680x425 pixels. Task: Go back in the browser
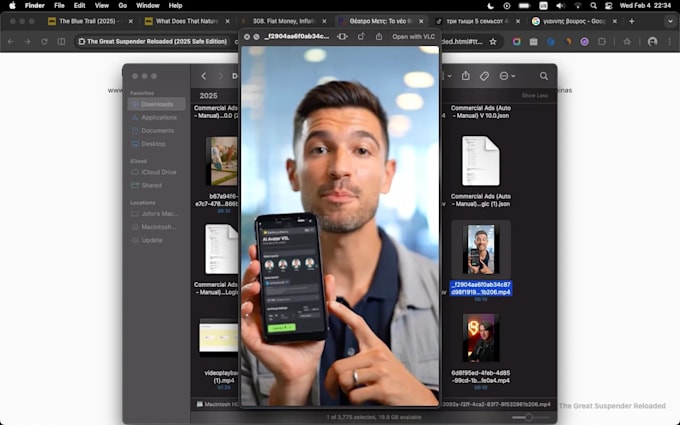(11, 42)
